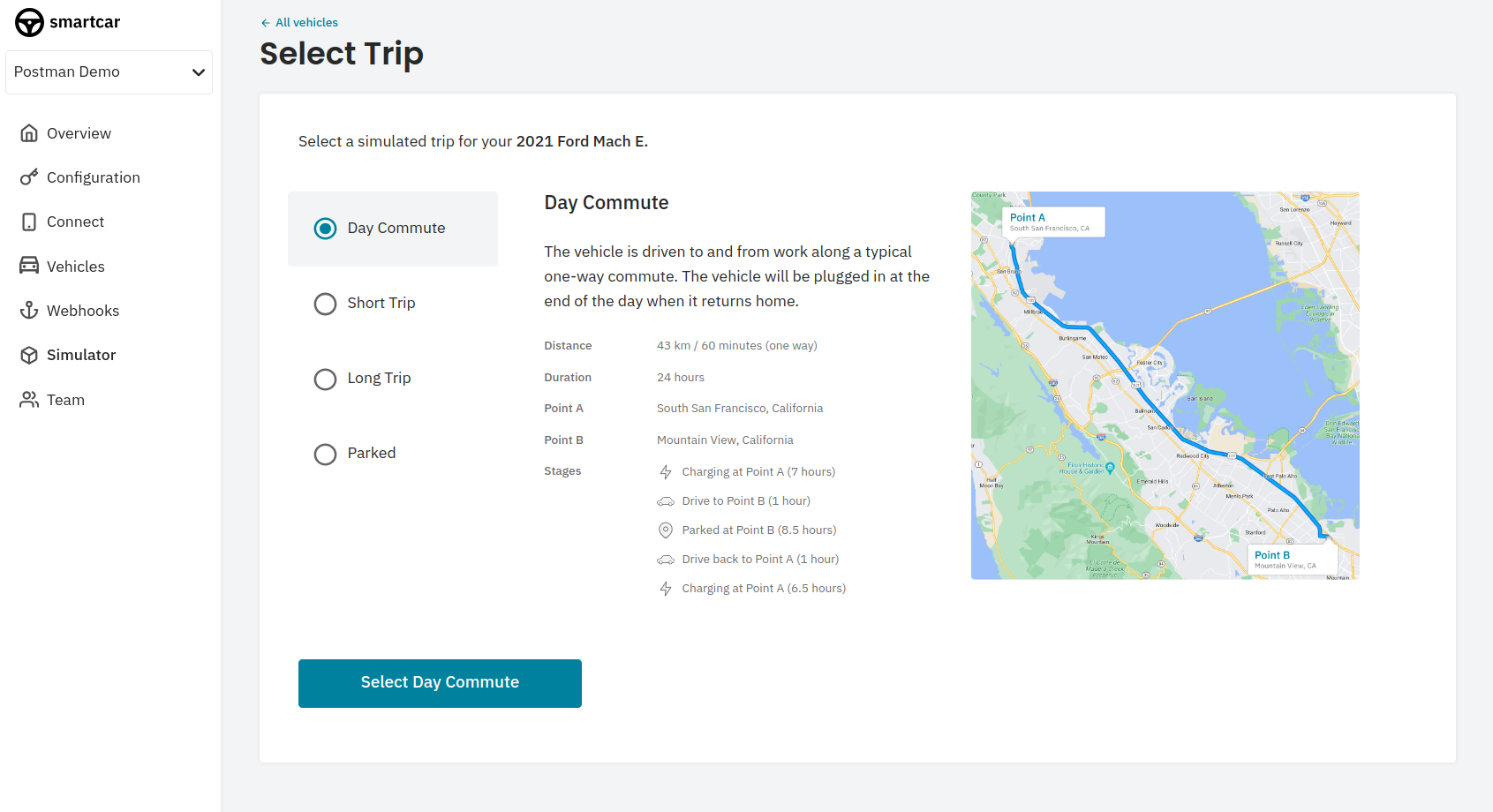Click the Point A map label
The image size is (1493, 812).
(1053, 222)
